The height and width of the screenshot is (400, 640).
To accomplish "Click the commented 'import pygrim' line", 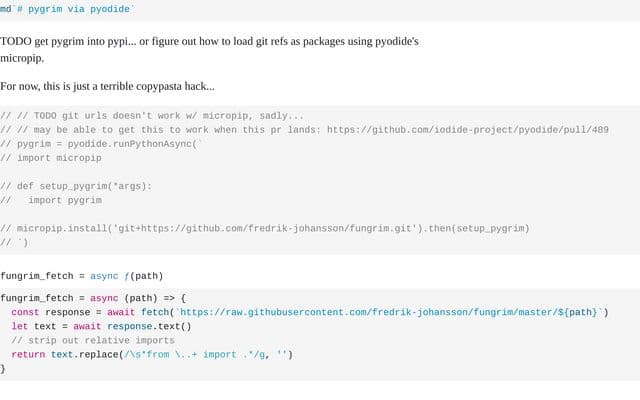I will 51,200.
